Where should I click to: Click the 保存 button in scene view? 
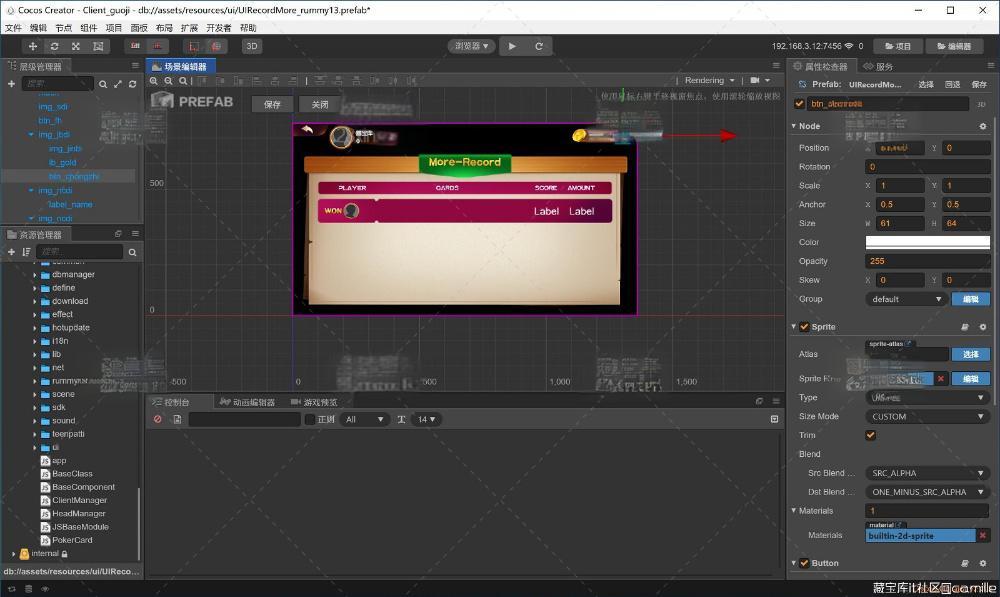pyautogui.click(x=273, y=104)
